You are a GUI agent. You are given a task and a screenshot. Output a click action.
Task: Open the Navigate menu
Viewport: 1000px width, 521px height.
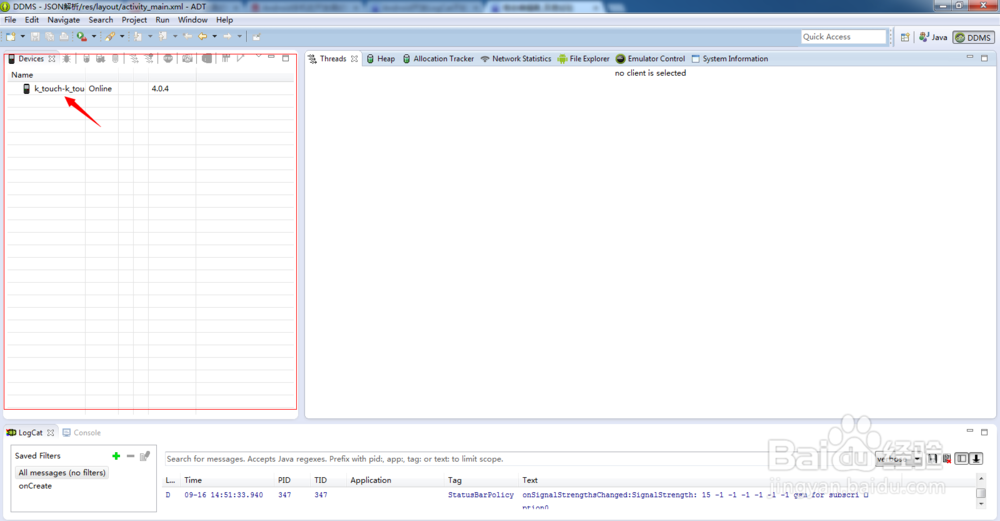coord(64,20)
